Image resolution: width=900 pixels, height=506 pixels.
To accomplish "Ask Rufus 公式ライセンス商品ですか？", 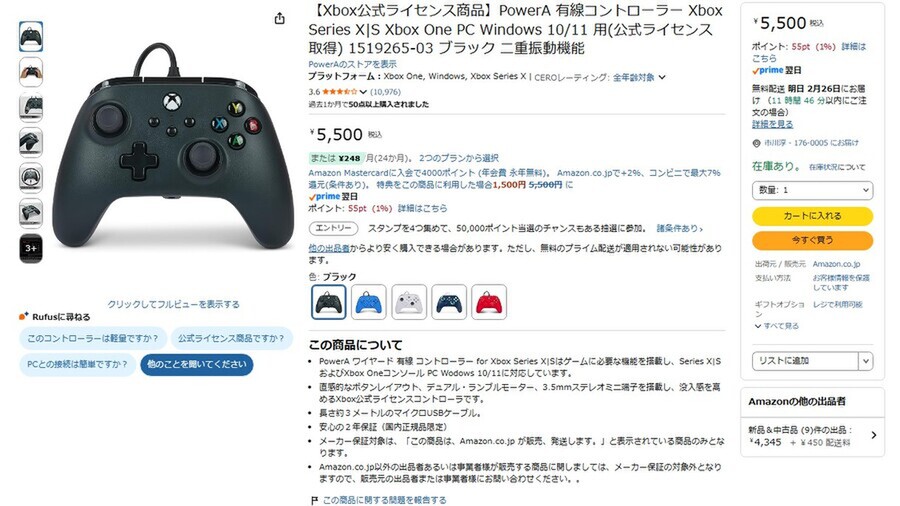I will click(231, 338).
